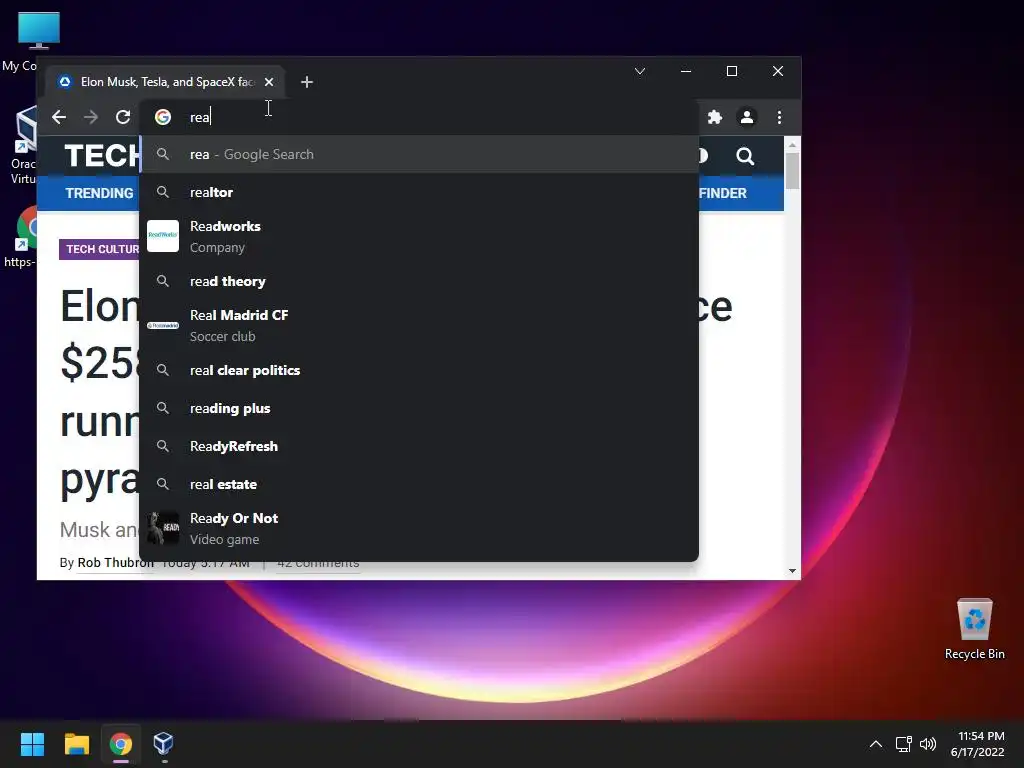
Task: Open File Explorer from taskbar
Action: point(76,744)
